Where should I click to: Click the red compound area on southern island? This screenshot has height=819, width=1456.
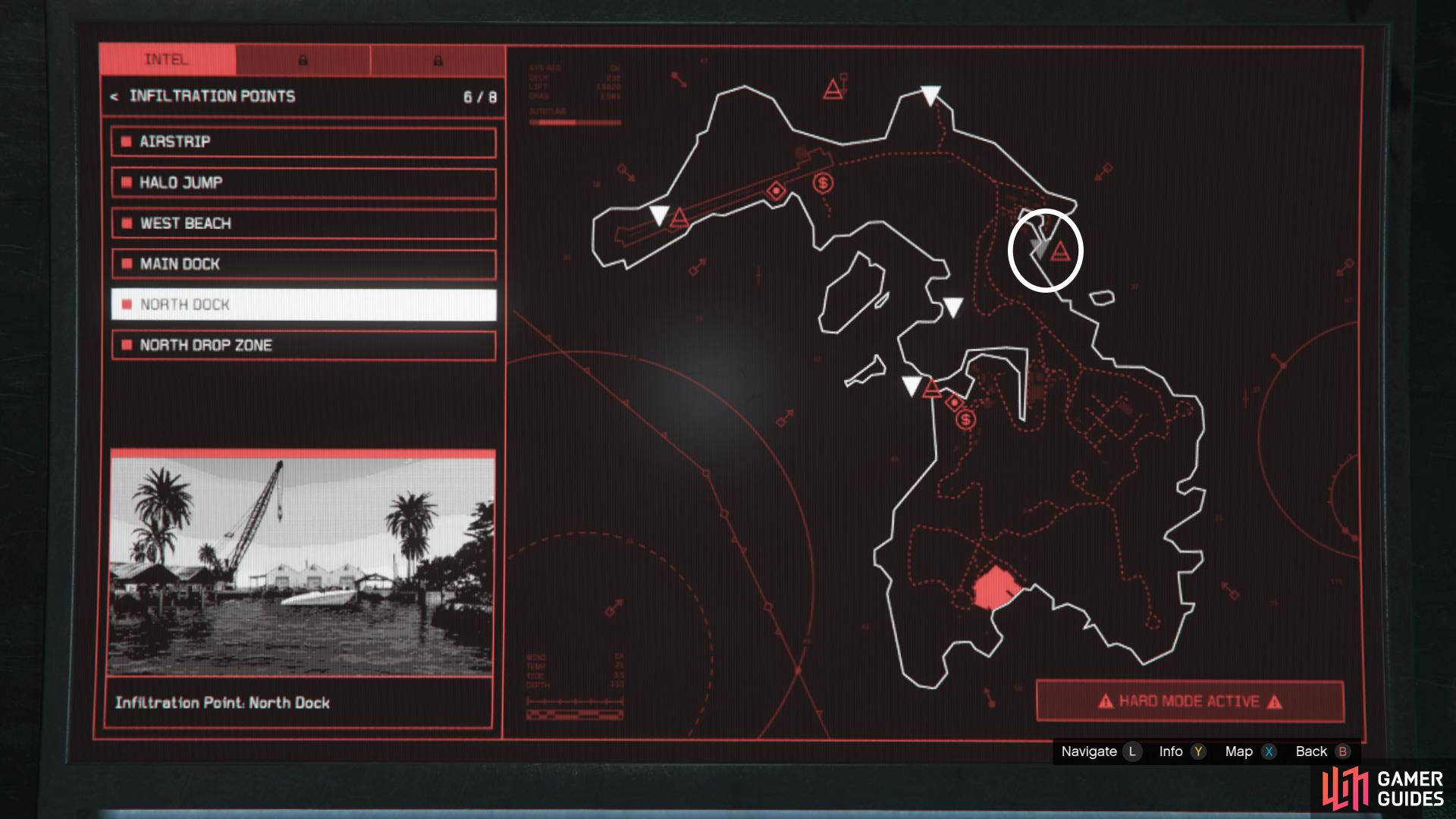tap(997, 588)
